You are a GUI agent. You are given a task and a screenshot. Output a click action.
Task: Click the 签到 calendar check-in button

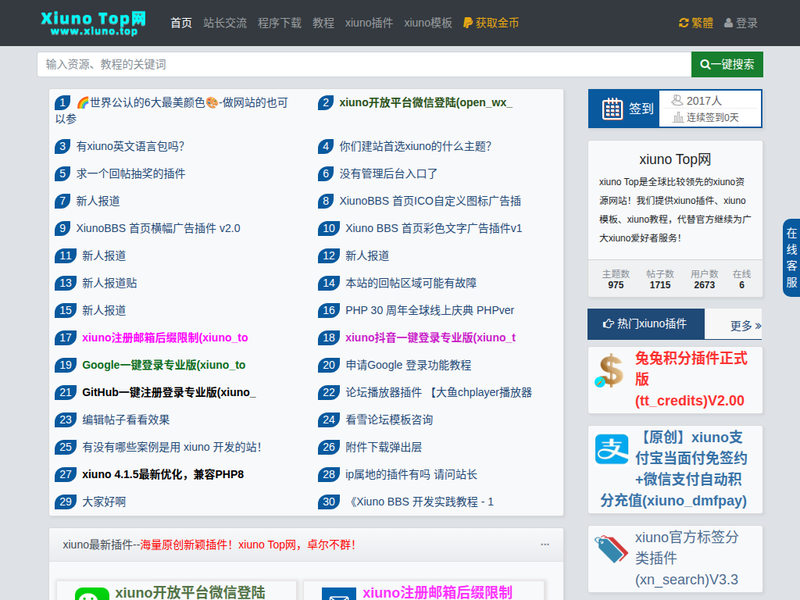pos(623,109)
